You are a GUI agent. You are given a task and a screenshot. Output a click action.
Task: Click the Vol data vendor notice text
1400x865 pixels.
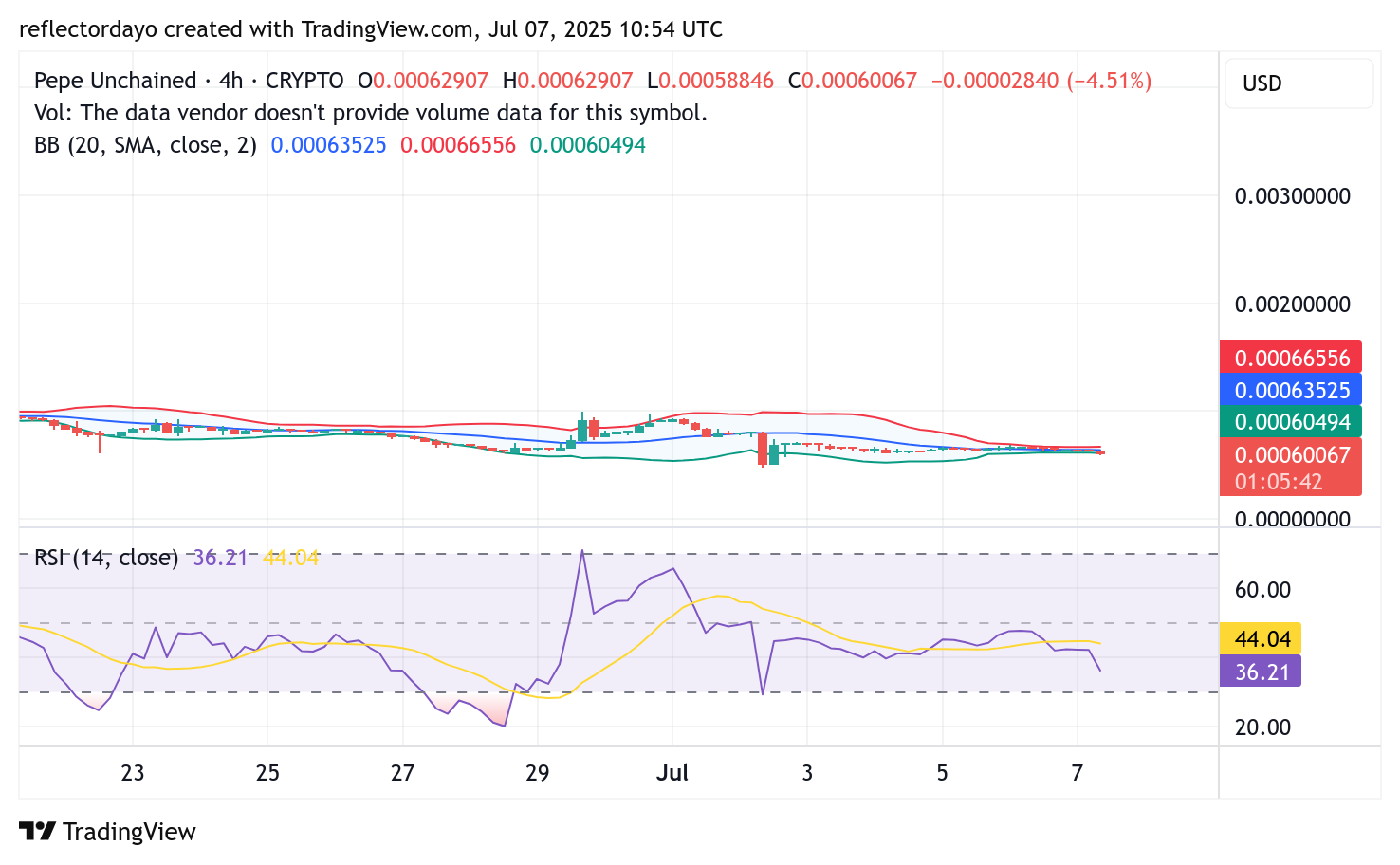[371, 113]
